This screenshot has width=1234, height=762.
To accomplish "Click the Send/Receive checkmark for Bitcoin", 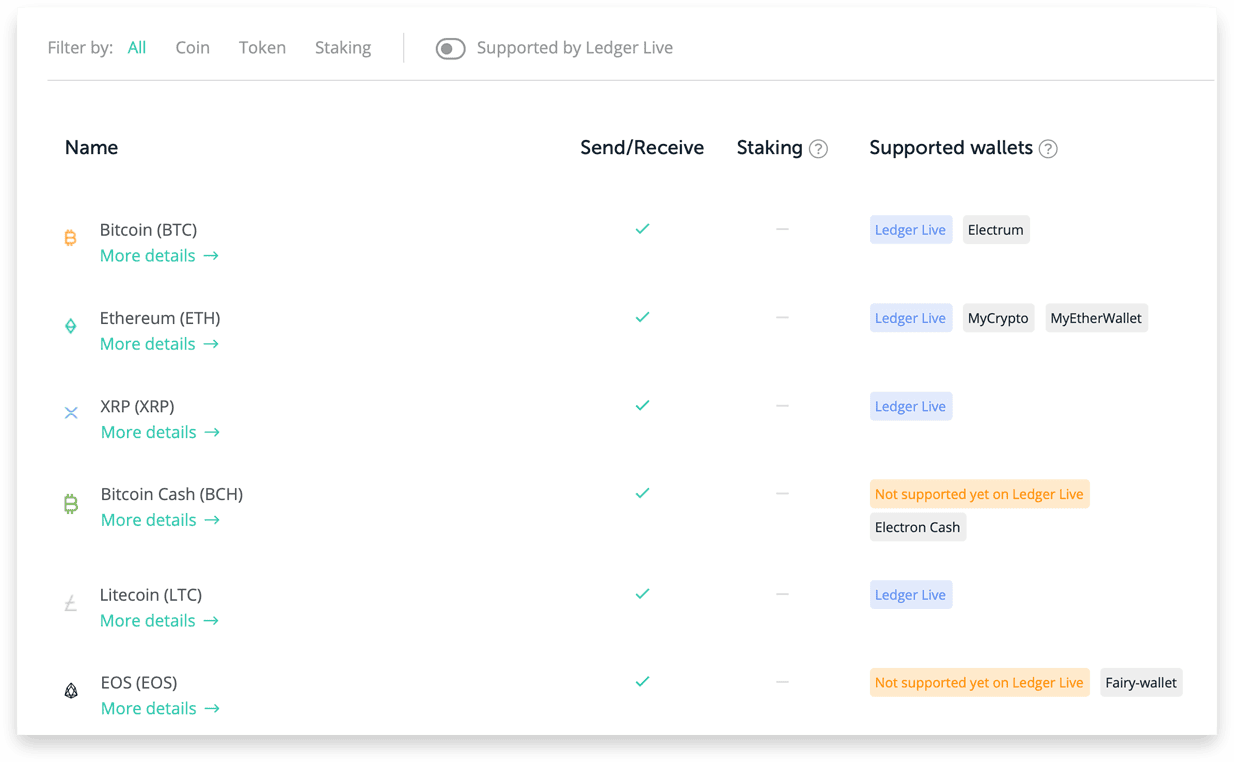I will tap(642, 229).
